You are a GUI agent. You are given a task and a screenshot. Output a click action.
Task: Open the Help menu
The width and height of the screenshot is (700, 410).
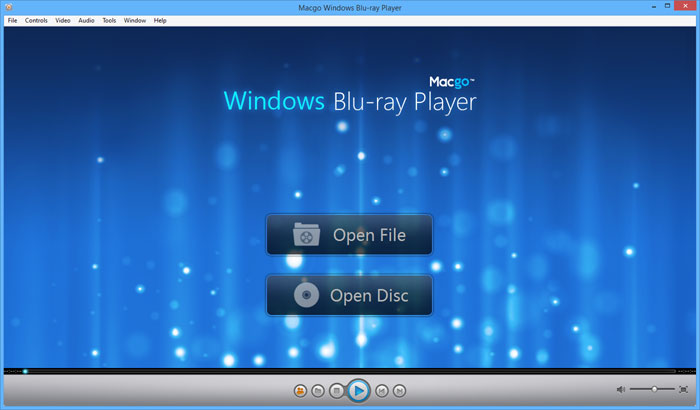pos(160,21)
